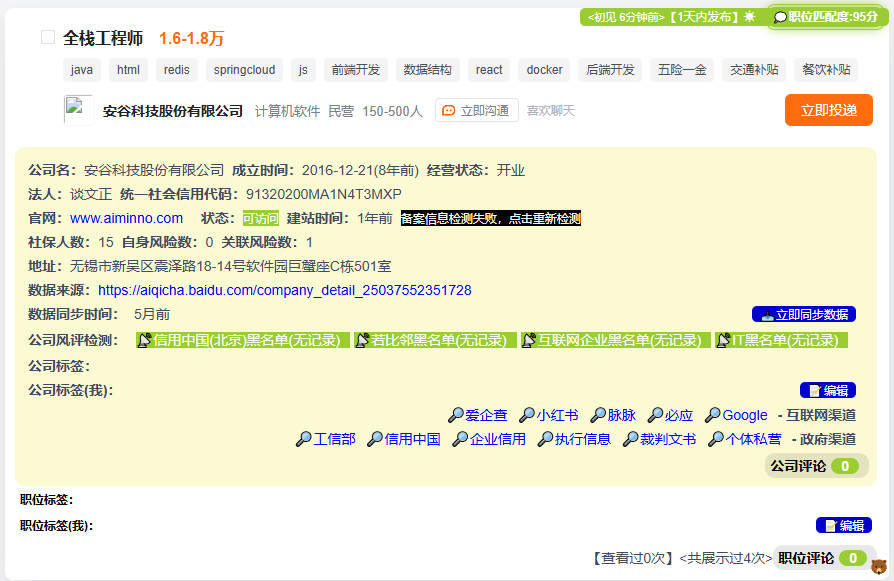Open the 安谷科技 company logo thumbnail
894x581 pixels.
click(78, 110)
